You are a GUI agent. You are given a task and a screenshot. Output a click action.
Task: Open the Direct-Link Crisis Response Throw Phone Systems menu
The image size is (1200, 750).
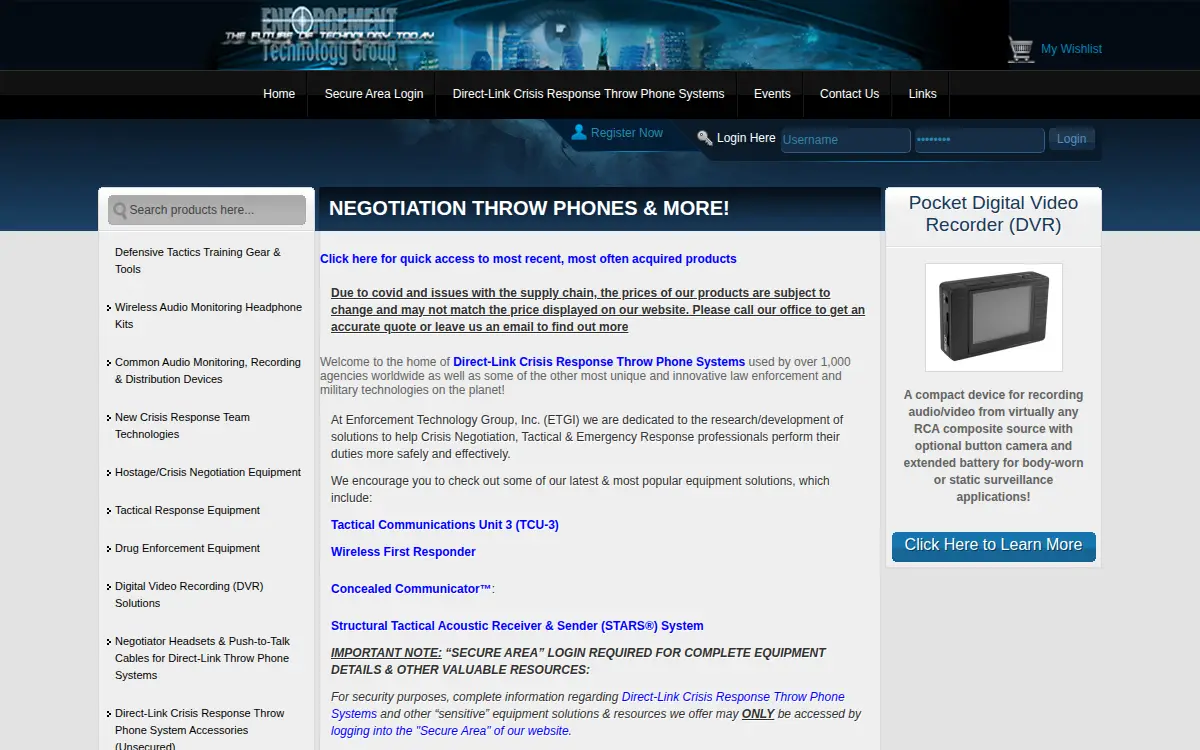coord(588,94)
